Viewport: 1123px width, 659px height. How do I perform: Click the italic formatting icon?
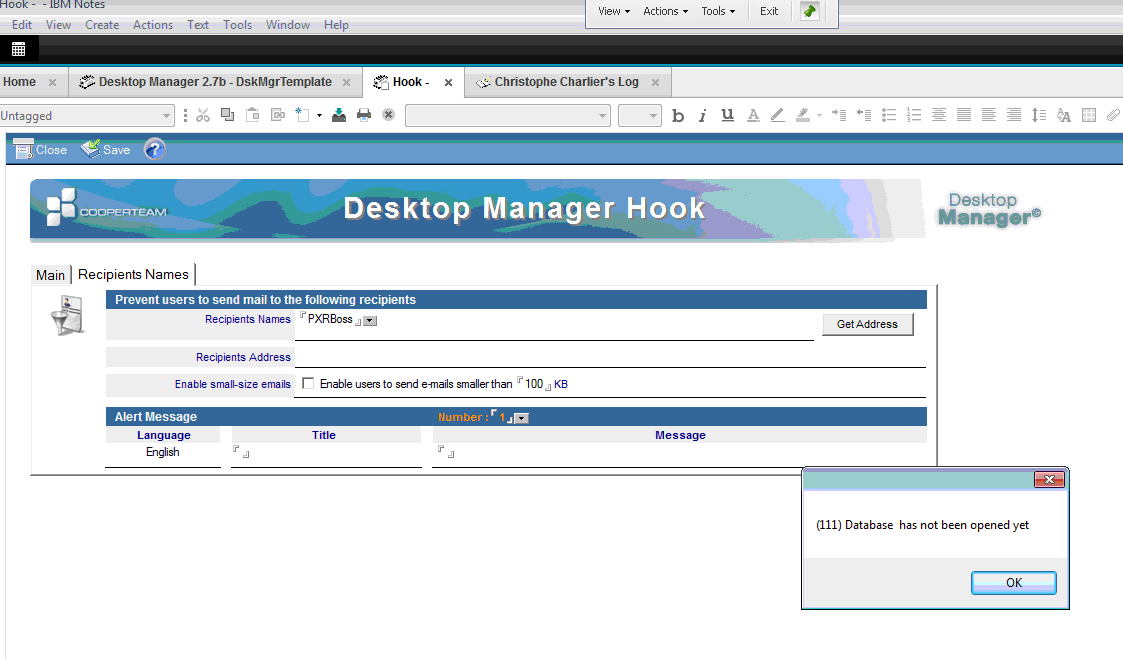click(702, 116)
